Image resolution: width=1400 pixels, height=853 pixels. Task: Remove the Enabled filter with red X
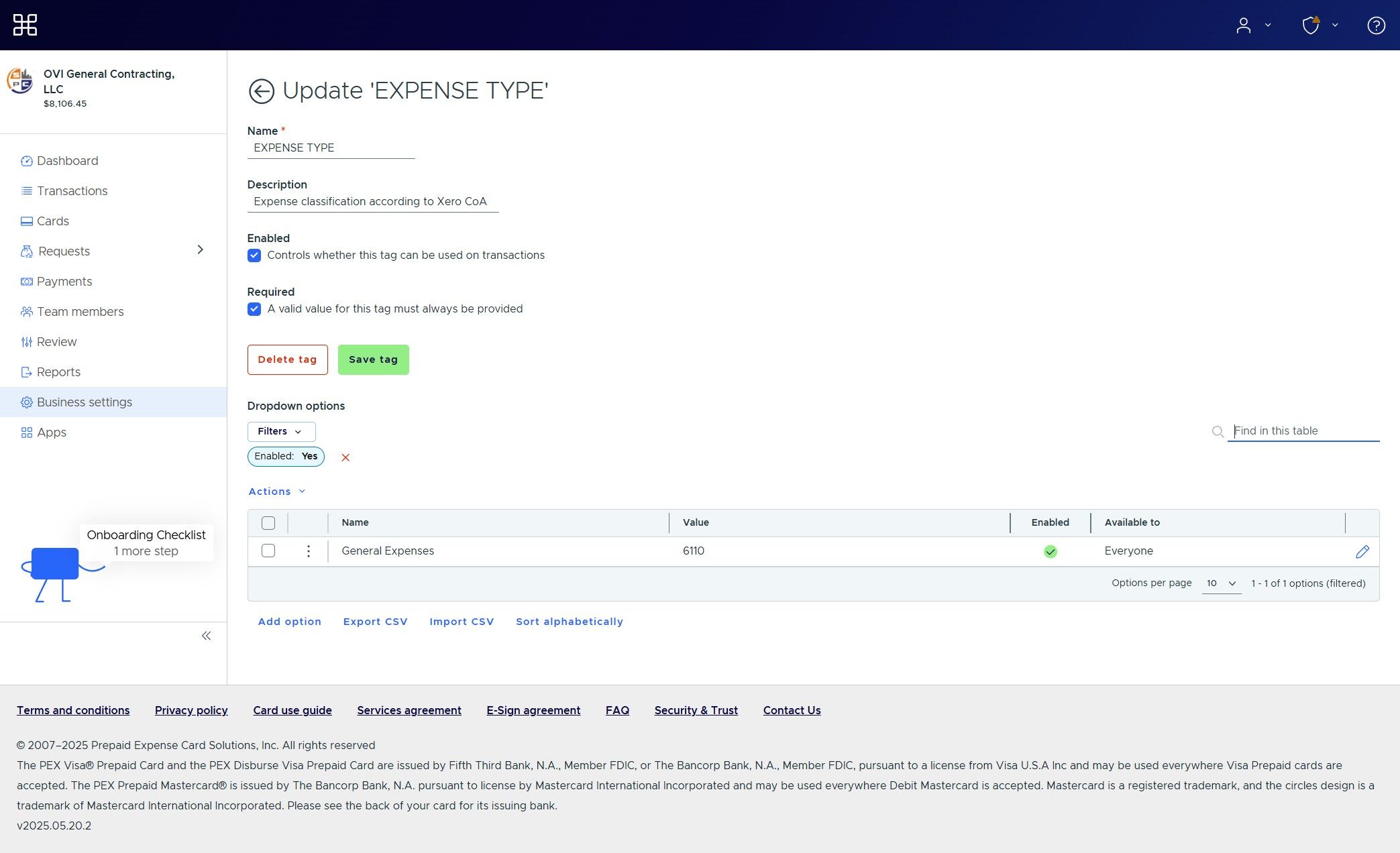pos(345,457)
